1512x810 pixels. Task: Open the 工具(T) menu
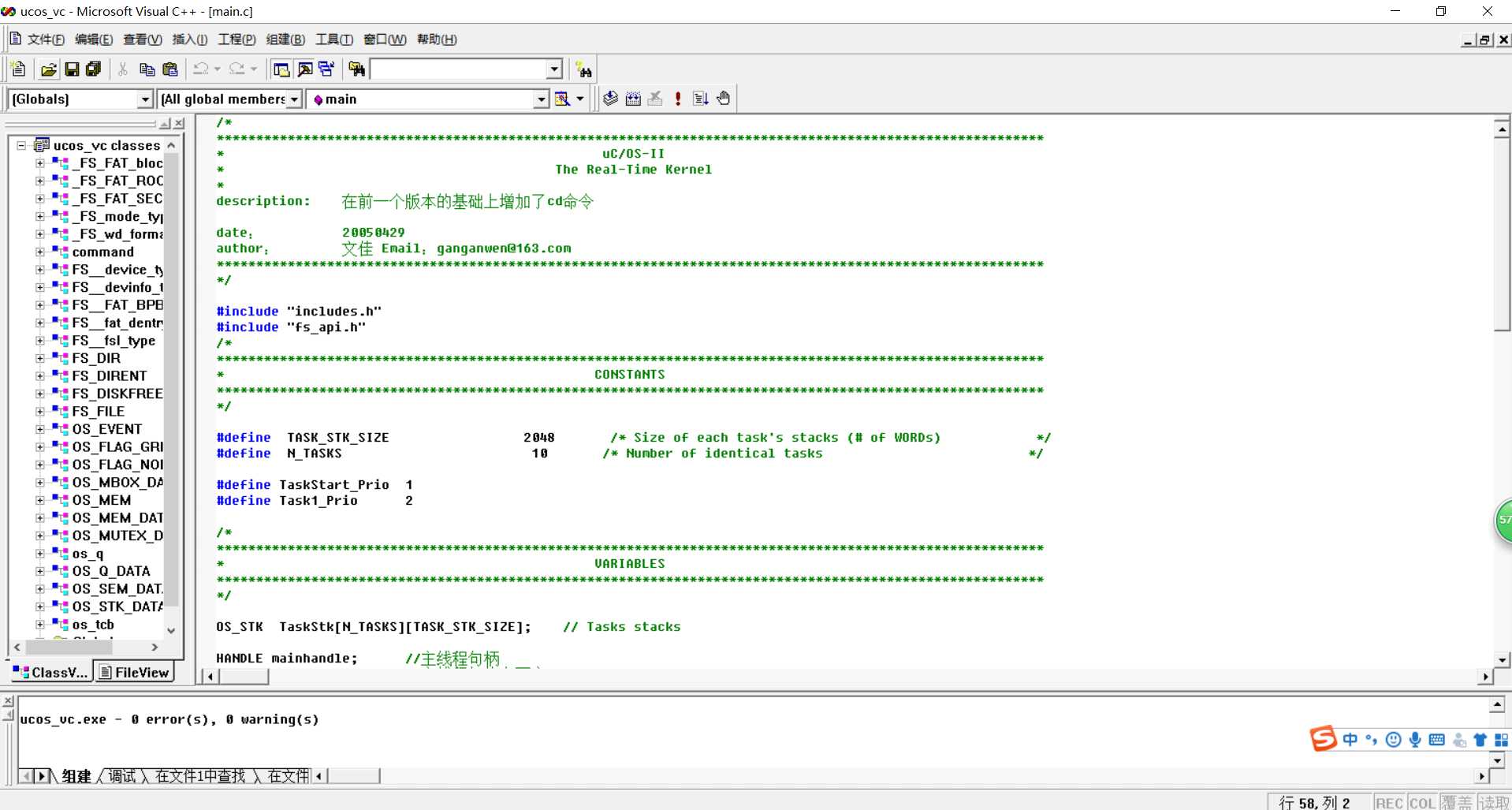click(334, 39)
